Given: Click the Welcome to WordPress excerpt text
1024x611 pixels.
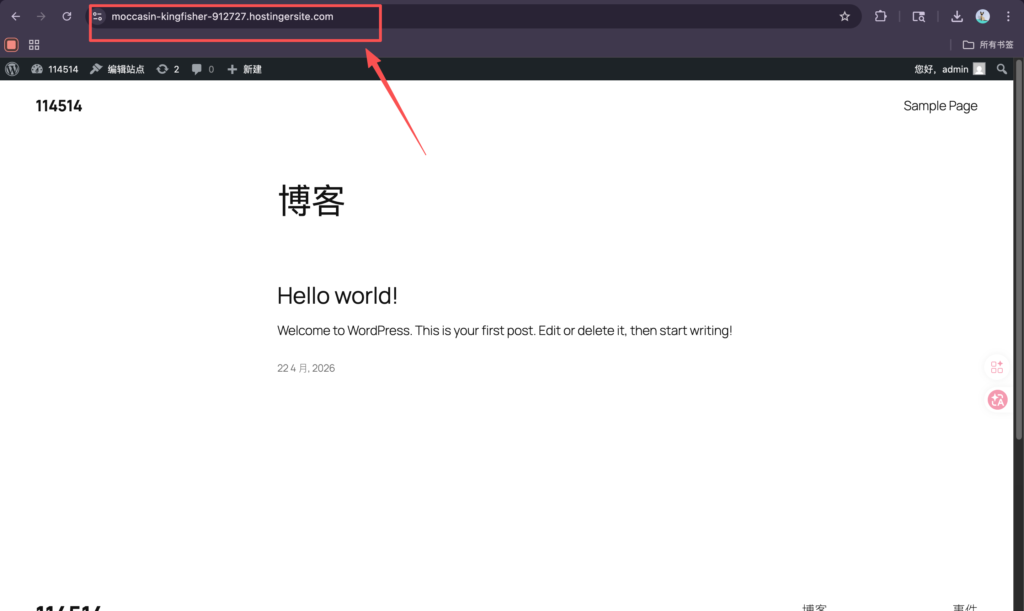Looking at the screenshot, I should [504, 330].
